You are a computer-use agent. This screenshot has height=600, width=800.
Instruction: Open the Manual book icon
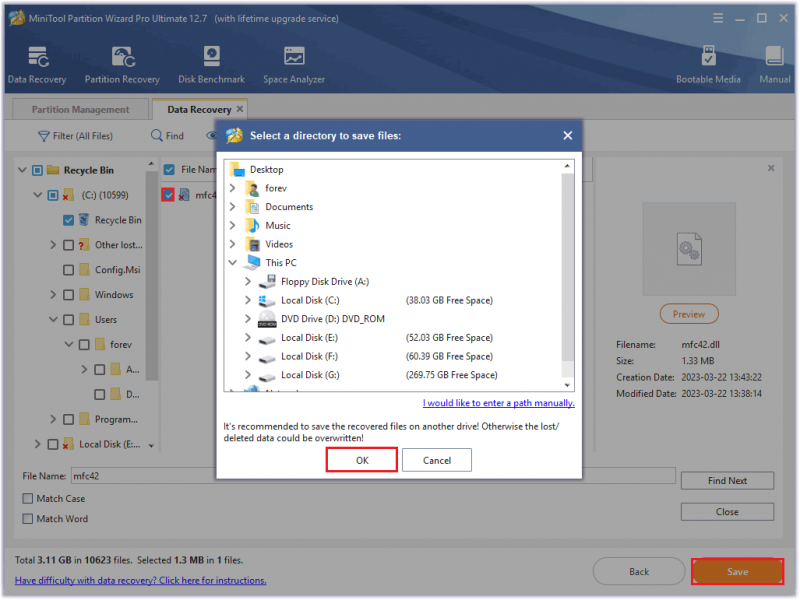click(774, 57)
